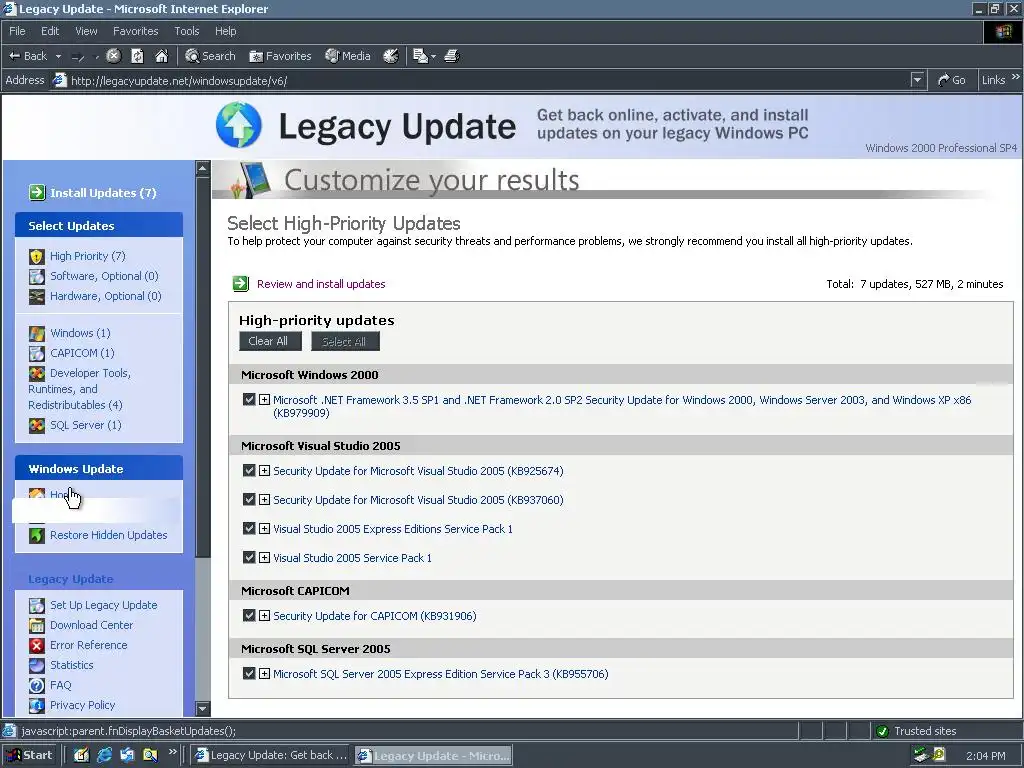The width and height of the screenshot is (1024, 768).
Task: Click the Hardware, Optional icon
Action: (x=37, y=296)
